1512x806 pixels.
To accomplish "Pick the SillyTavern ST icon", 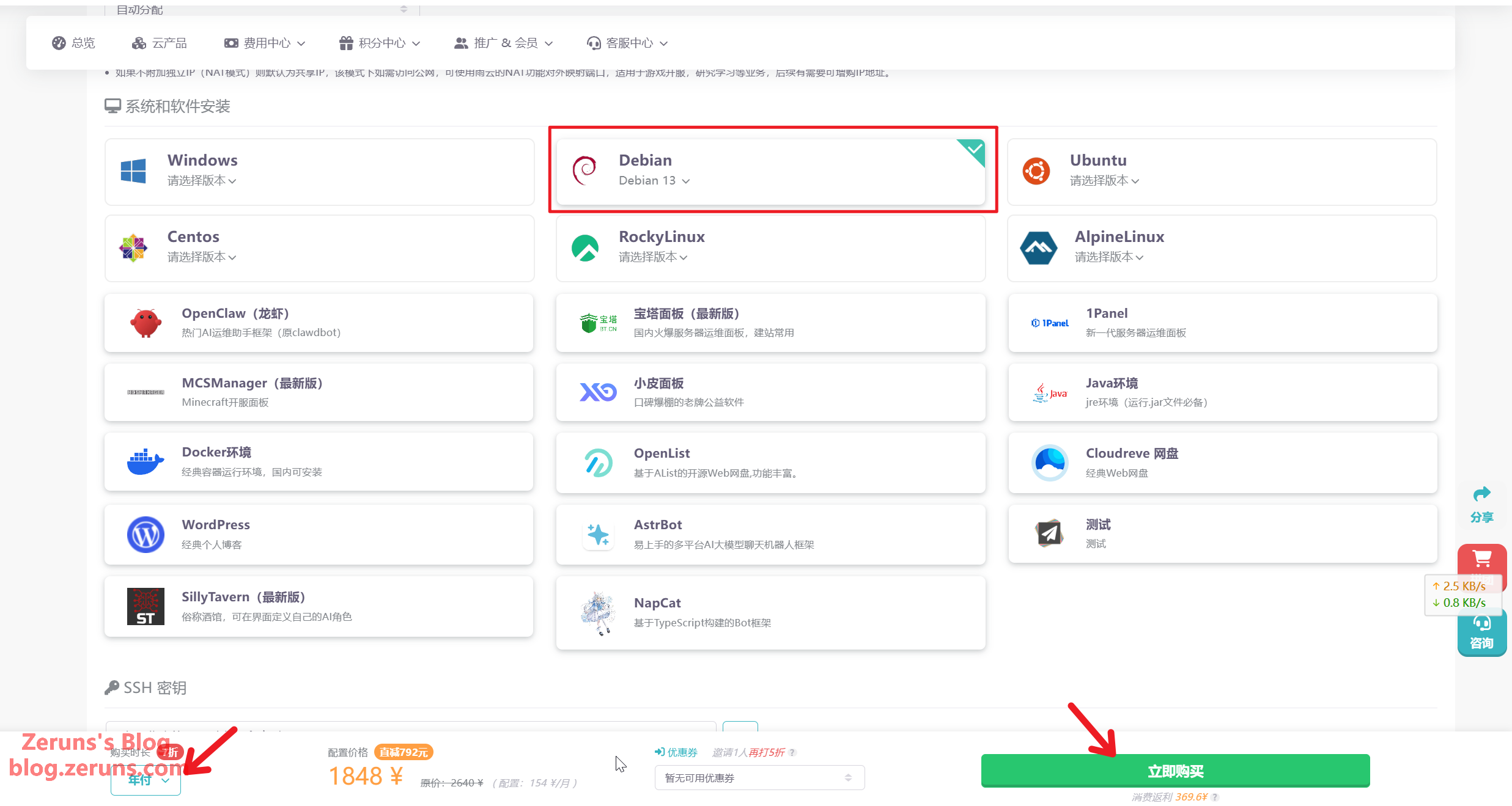I will (146, 607).
